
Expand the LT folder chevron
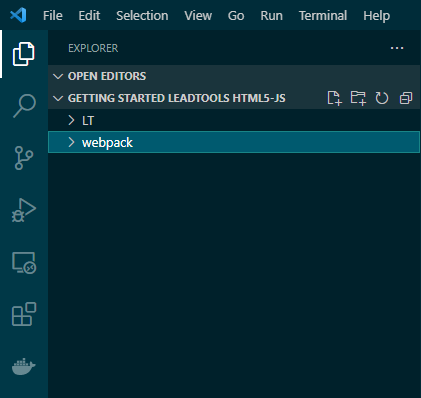[71, 120]
